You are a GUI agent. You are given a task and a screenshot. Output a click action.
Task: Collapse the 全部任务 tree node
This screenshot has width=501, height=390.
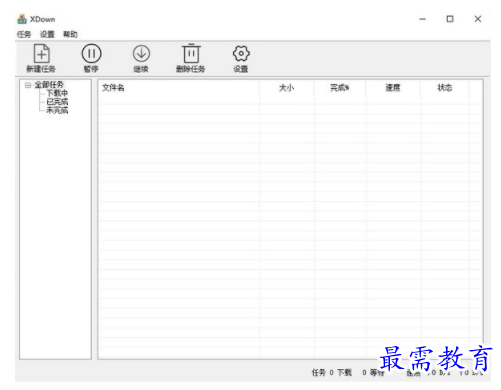coord(28,85)
